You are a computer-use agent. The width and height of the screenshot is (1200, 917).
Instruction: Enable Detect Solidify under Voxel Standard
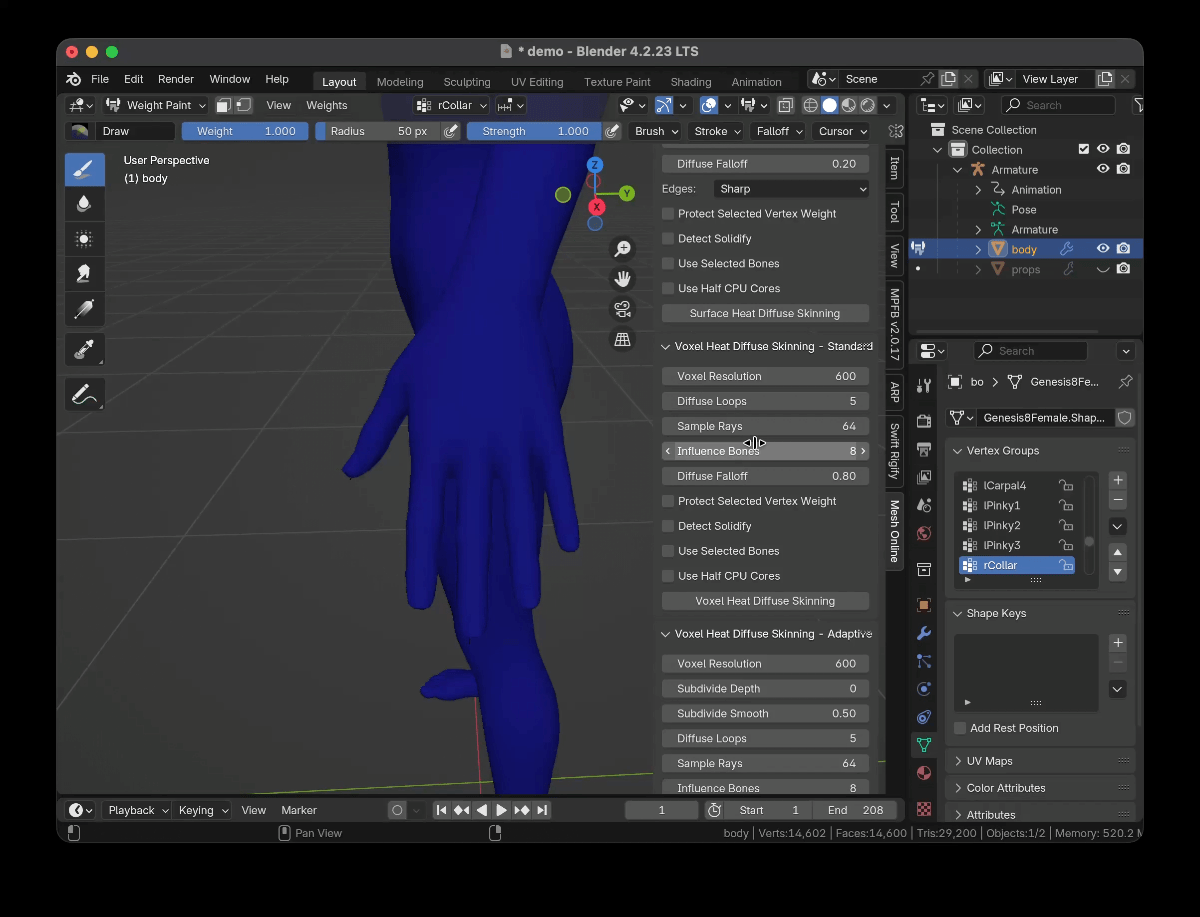coord(668,526)
